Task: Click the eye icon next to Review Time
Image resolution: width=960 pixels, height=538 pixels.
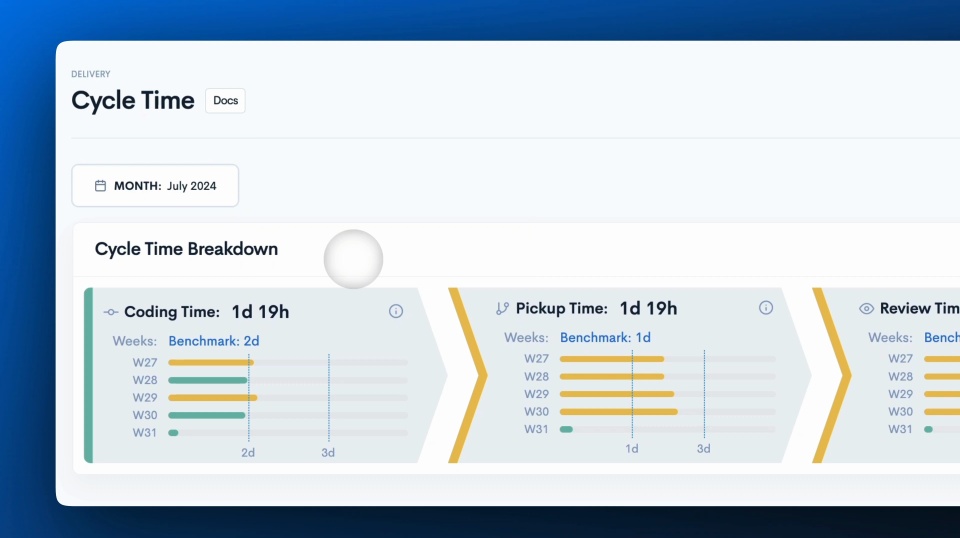Action: pos(866,308)
